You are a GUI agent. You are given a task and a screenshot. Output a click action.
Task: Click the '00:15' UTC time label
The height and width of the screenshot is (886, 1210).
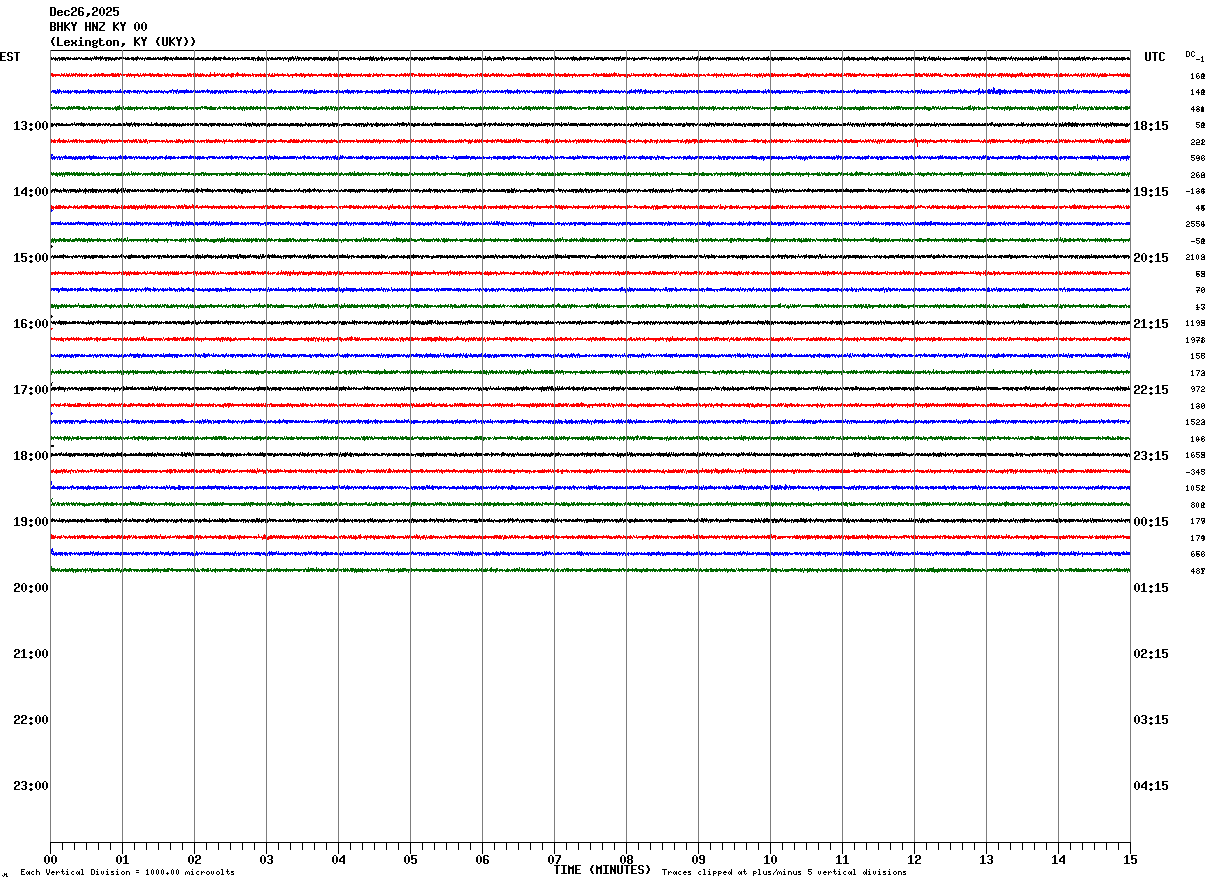pos(1151,522)
